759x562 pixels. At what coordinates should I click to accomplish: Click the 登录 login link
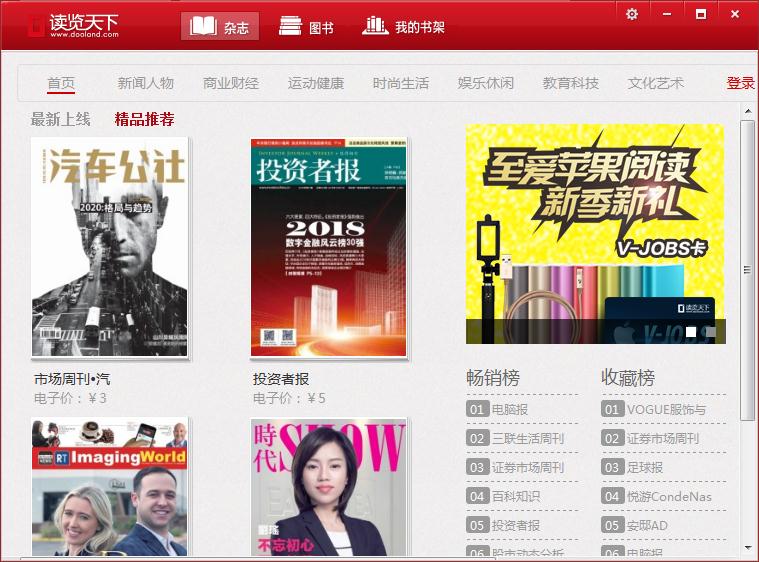point(741,83)
